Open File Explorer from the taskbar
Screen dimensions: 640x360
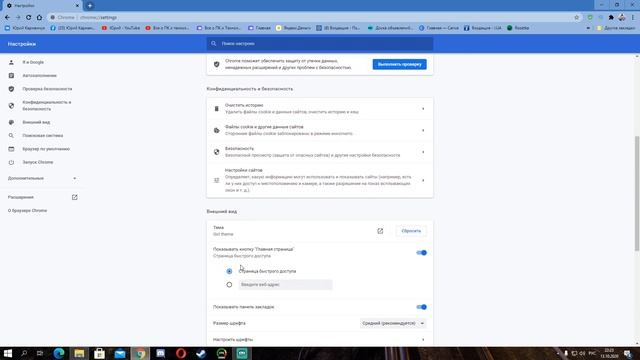point(79,353)
